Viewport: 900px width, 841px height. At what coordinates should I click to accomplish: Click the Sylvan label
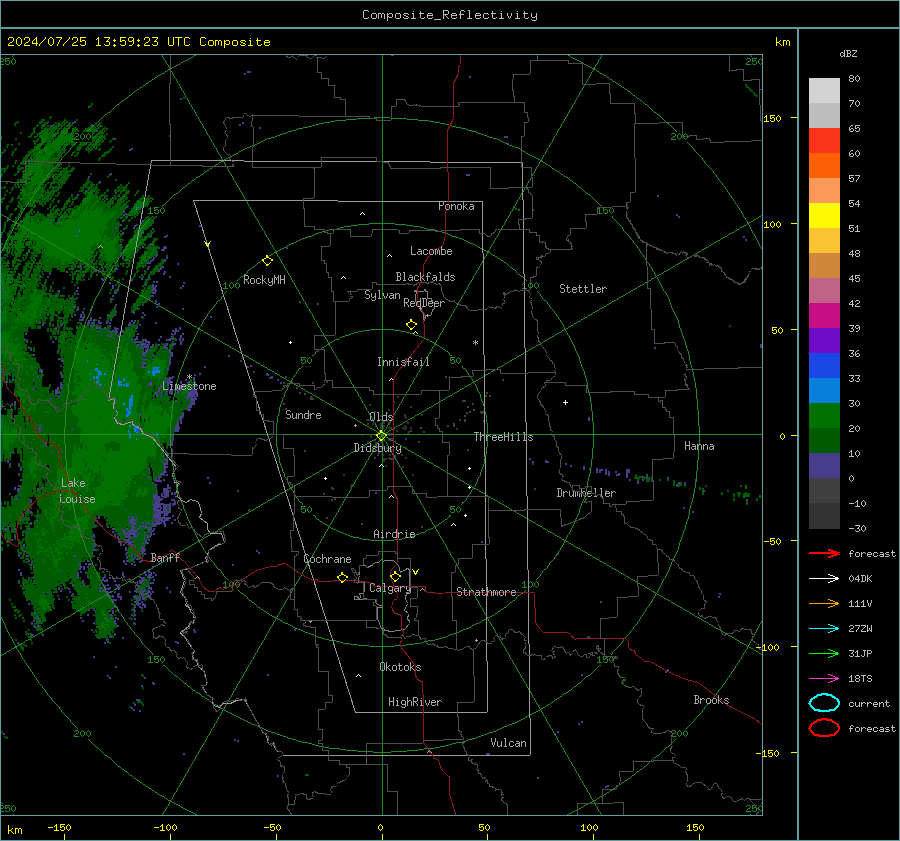[382, 295]
